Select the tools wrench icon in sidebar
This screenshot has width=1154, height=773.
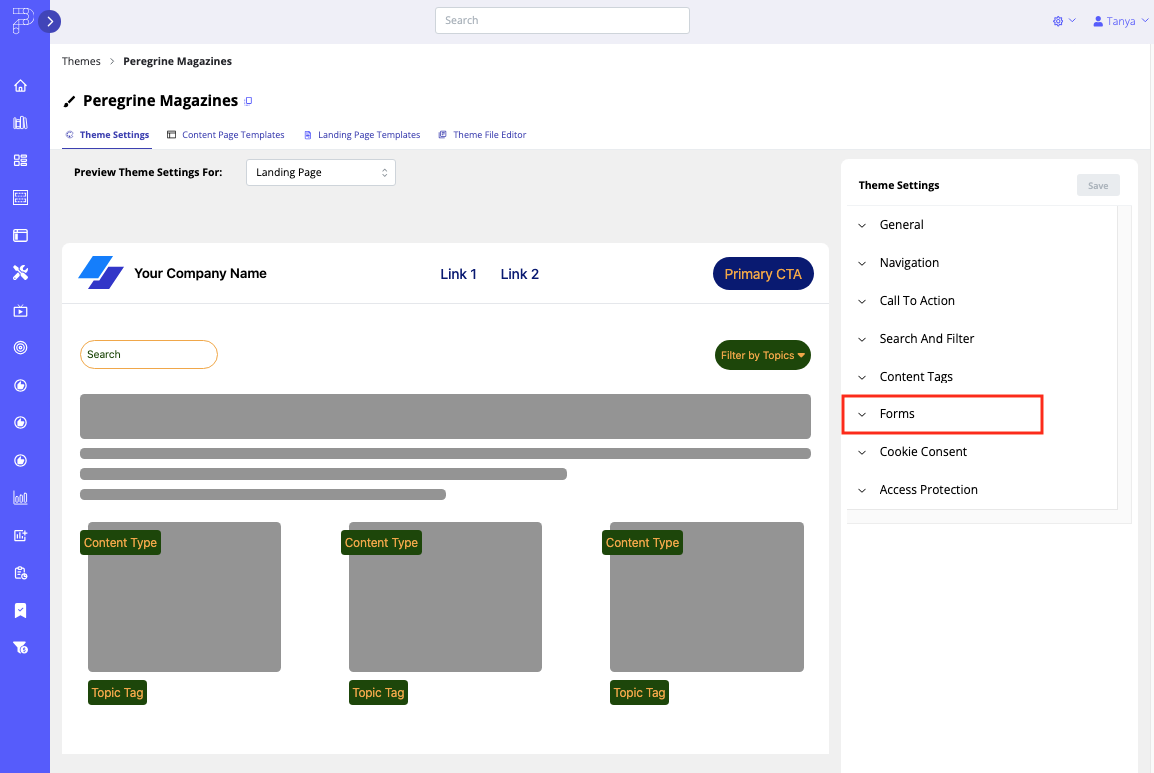(20, 272)
